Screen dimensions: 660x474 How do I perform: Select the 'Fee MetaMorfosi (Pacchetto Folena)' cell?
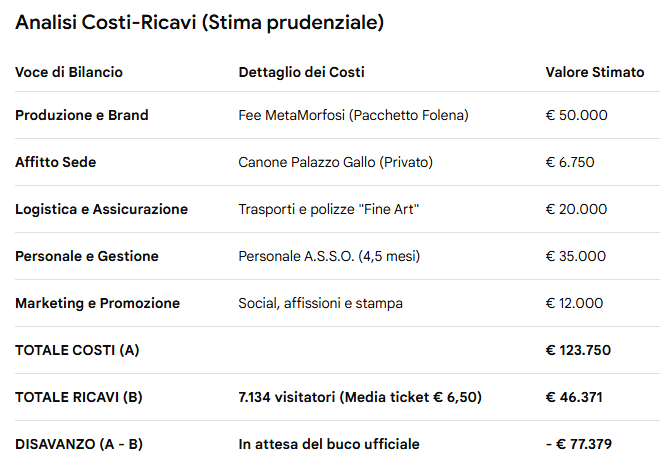[x=353, y=115]
